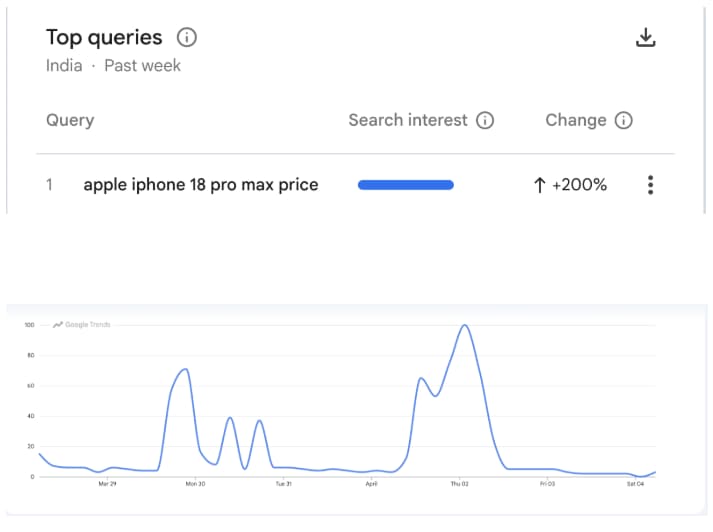Click the upward arrow next to +200%
Image resolution: width=713 pixels, height=532 pixels.
(540, 185)
